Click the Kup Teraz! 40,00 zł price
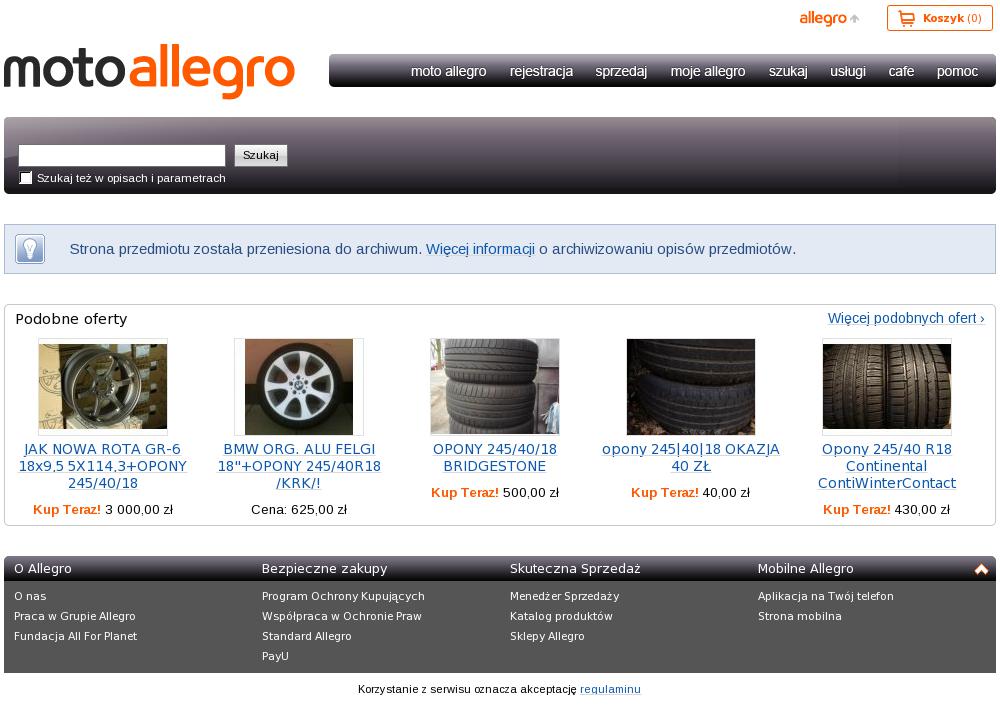 pyautogui.click(x=691, y=492)
